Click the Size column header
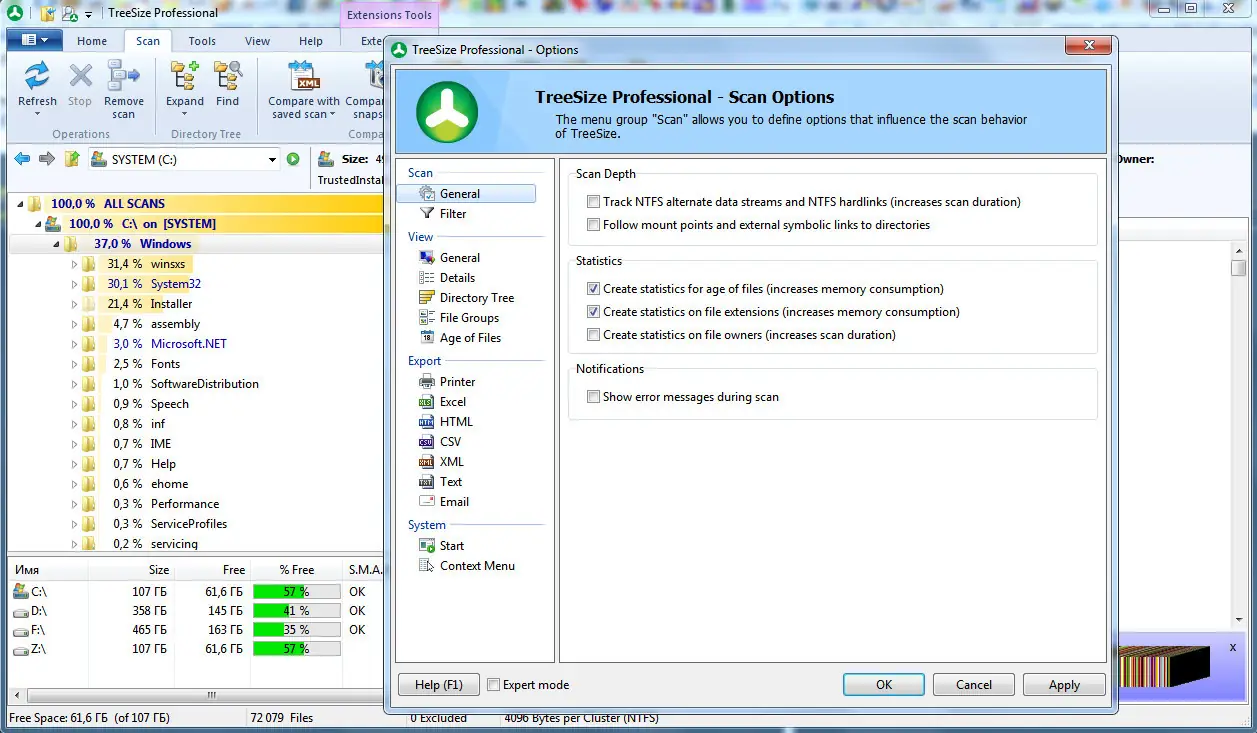The height and width of the screenshot is (733, 1257). tap(131, 570)
